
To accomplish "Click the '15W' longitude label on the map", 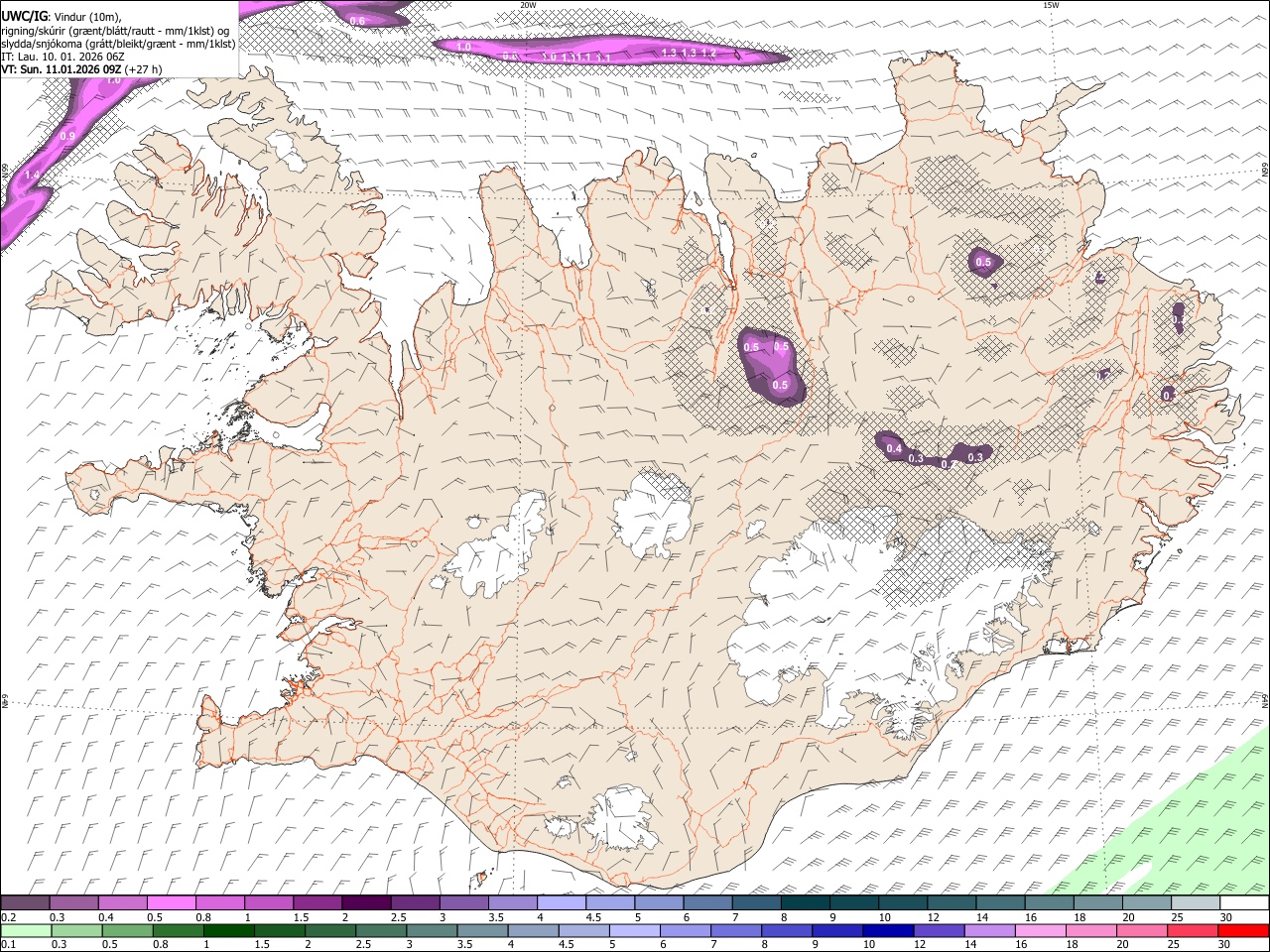I will 1052,5.
